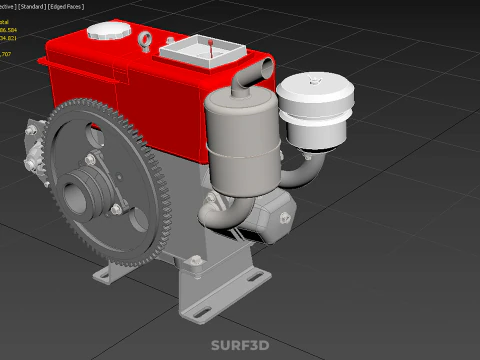Select the curved exhaust pipe below muffler
Image resolution: width=480 pixels, height=360 pixels.
226,213
